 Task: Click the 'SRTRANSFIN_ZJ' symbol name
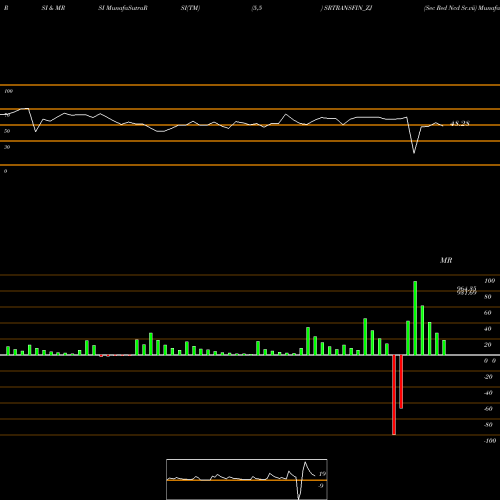(x=348, y=8)
